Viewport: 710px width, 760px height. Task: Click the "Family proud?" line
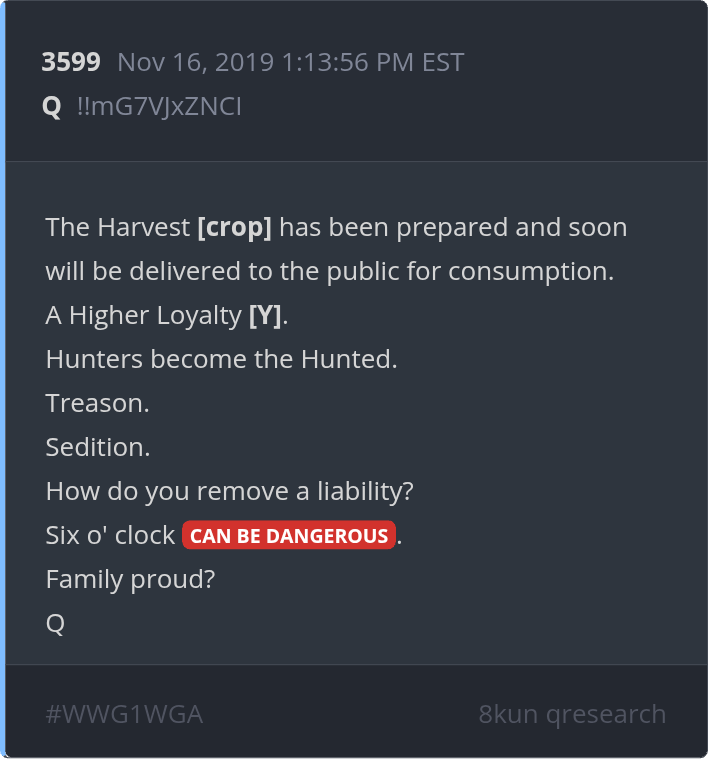130,579
